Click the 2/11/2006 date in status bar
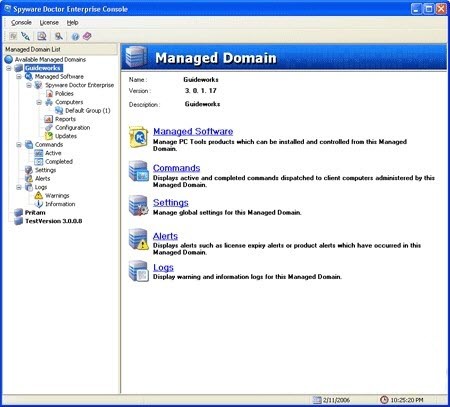450x407 pixels. [336, 400]
